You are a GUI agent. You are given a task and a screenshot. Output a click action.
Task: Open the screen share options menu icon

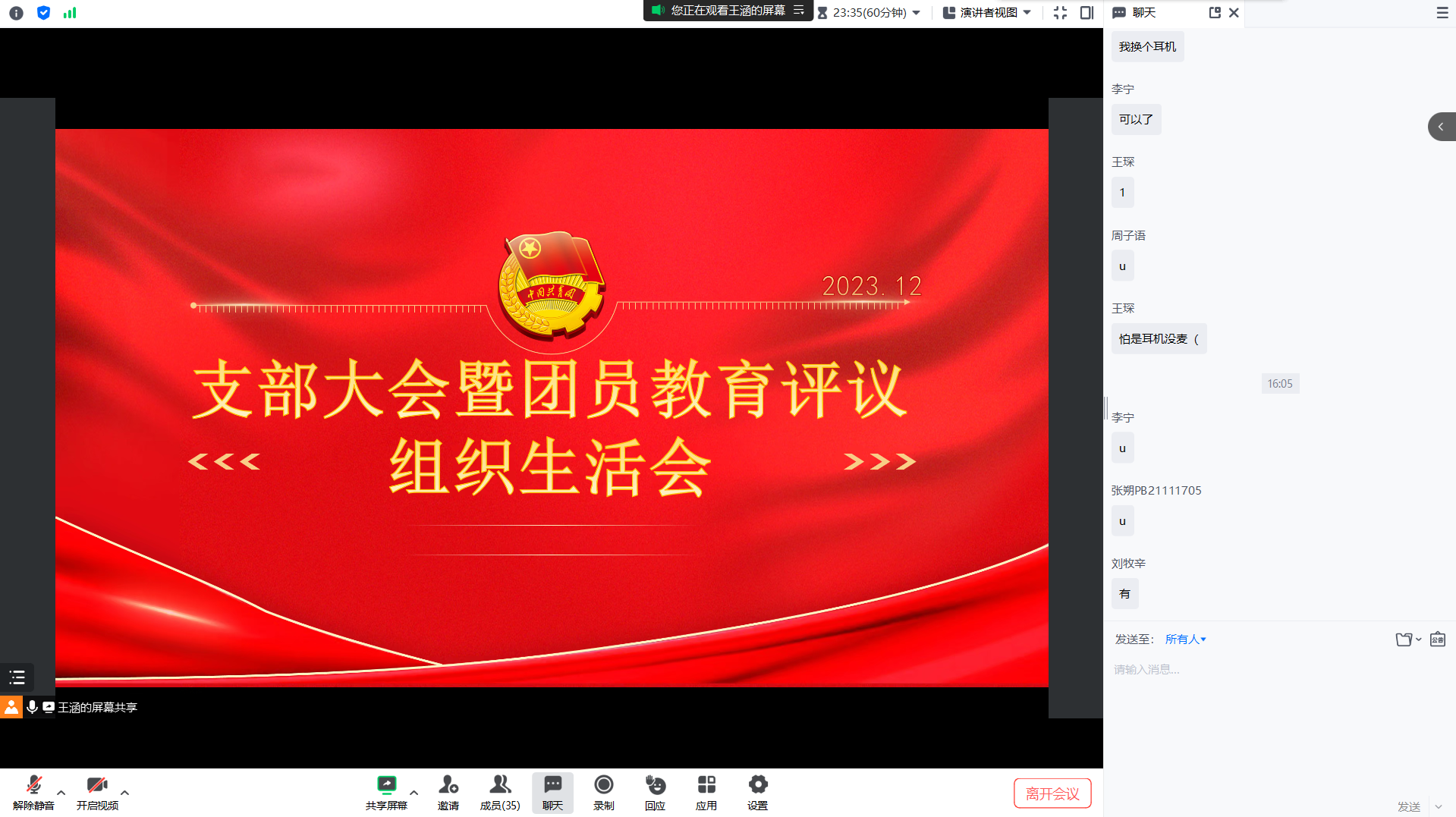pyautogui.click(x=799, y=11)
